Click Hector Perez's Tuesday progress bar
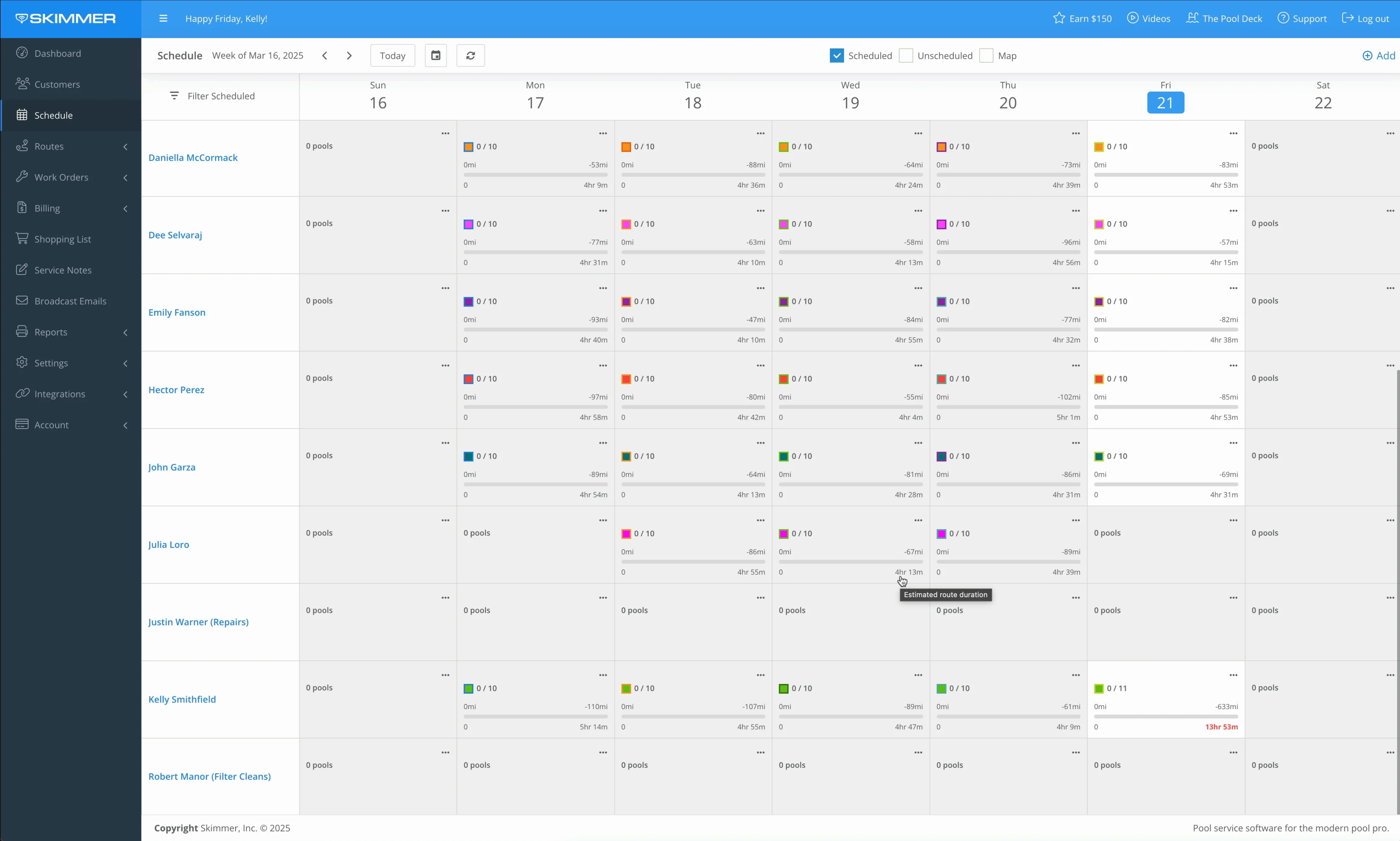 (x=693, y=407)
